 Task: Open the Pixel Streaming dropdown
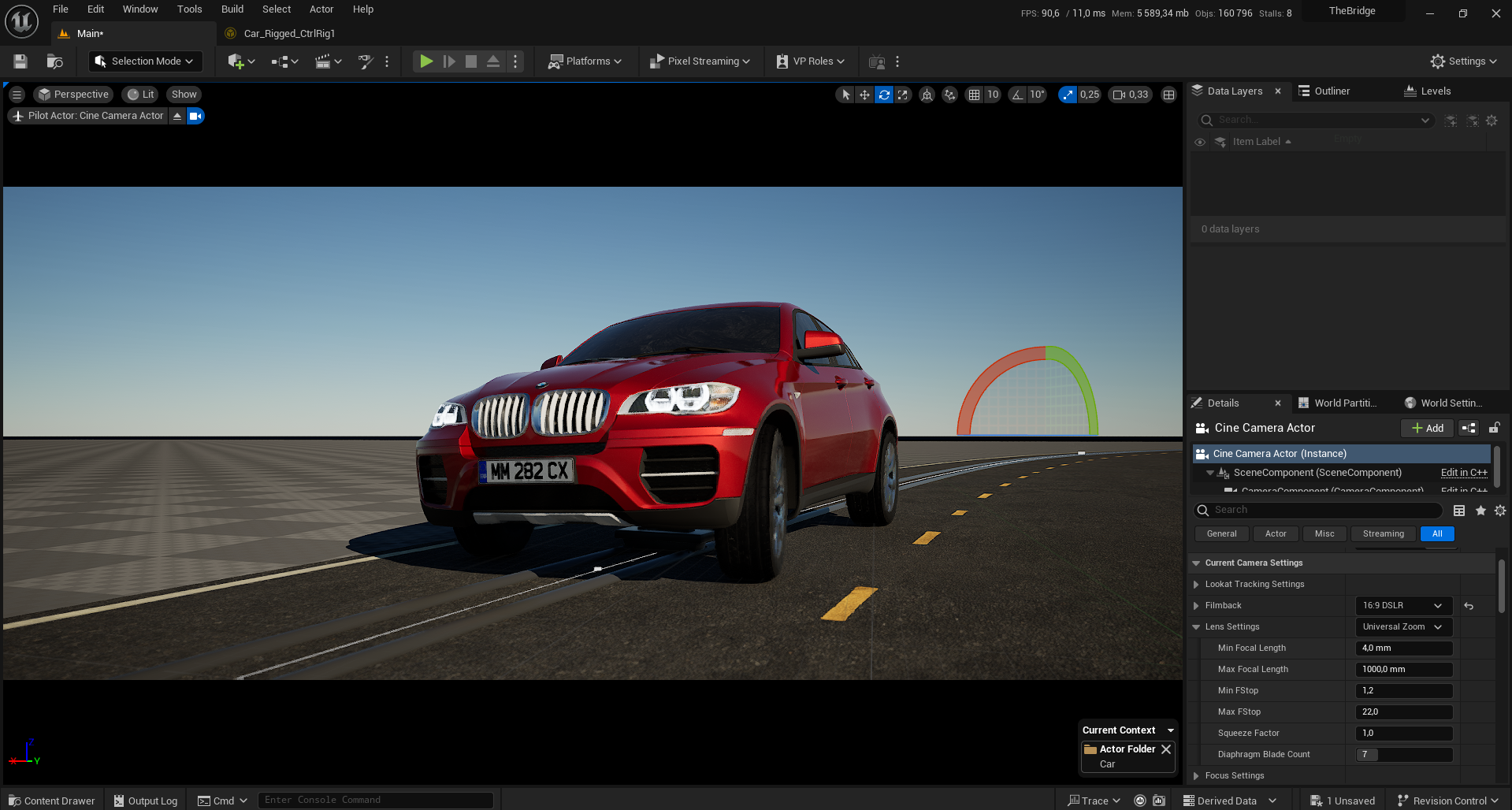(x=700, y=61)
